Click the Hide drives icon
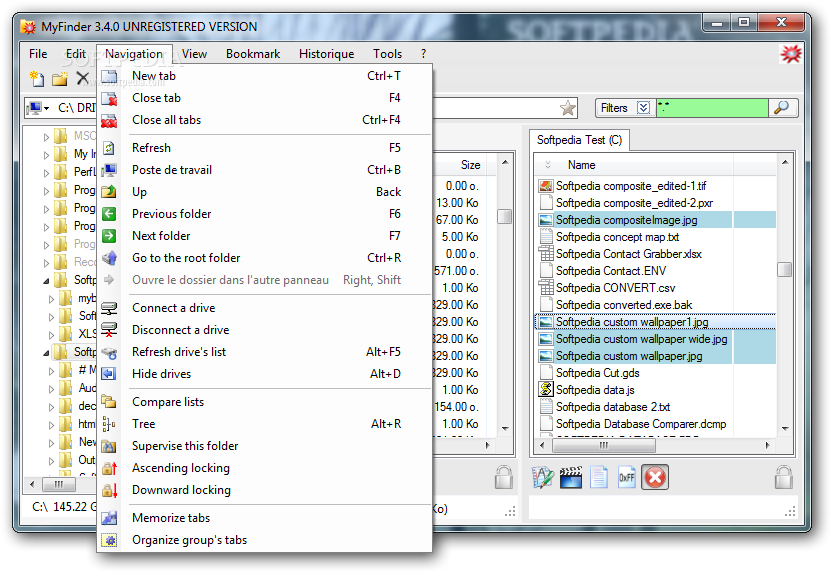Screen dimensions: 832x573 [x=109, y=374]
